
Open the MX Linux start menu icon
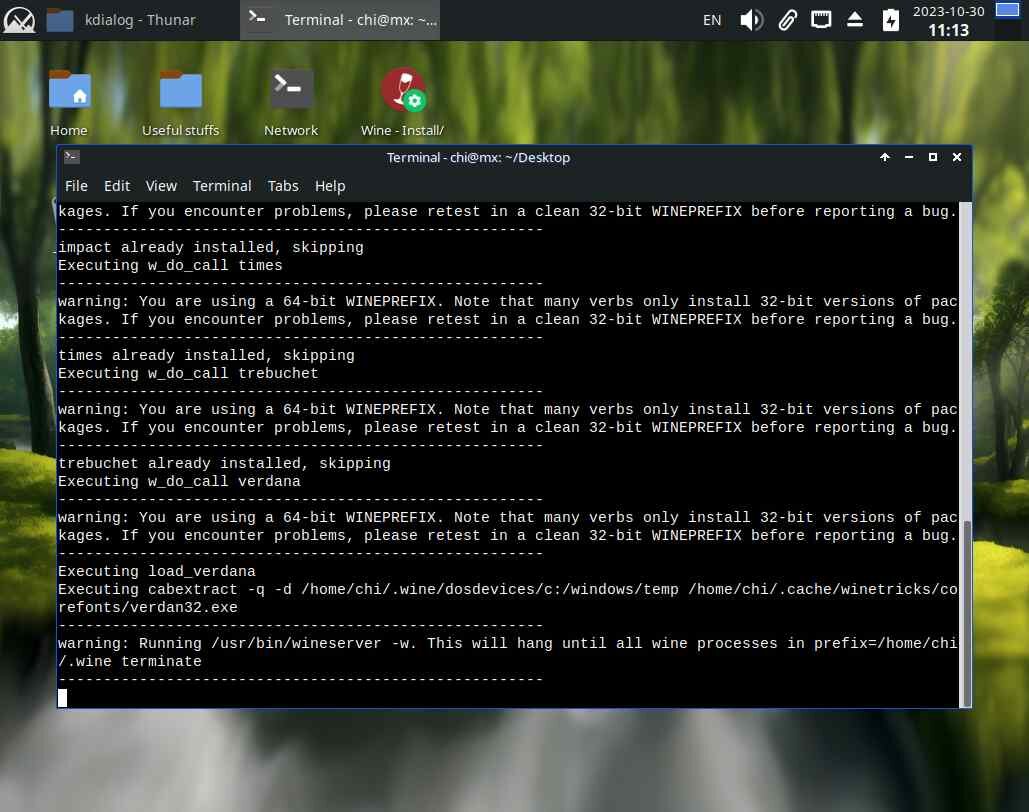pos(19,20)
